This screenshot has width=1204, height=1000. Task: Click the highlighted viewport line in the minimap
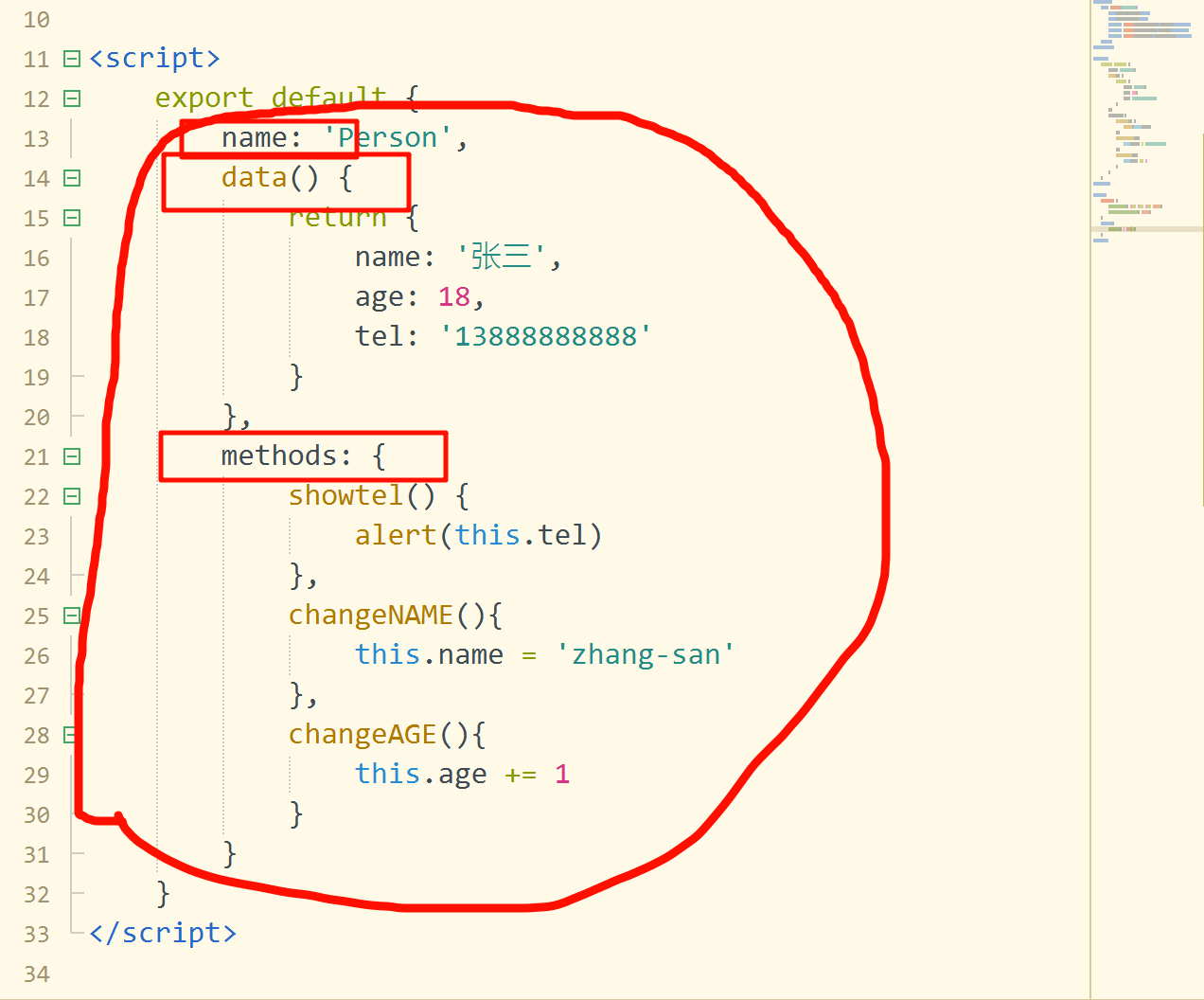click(1145, 229)
